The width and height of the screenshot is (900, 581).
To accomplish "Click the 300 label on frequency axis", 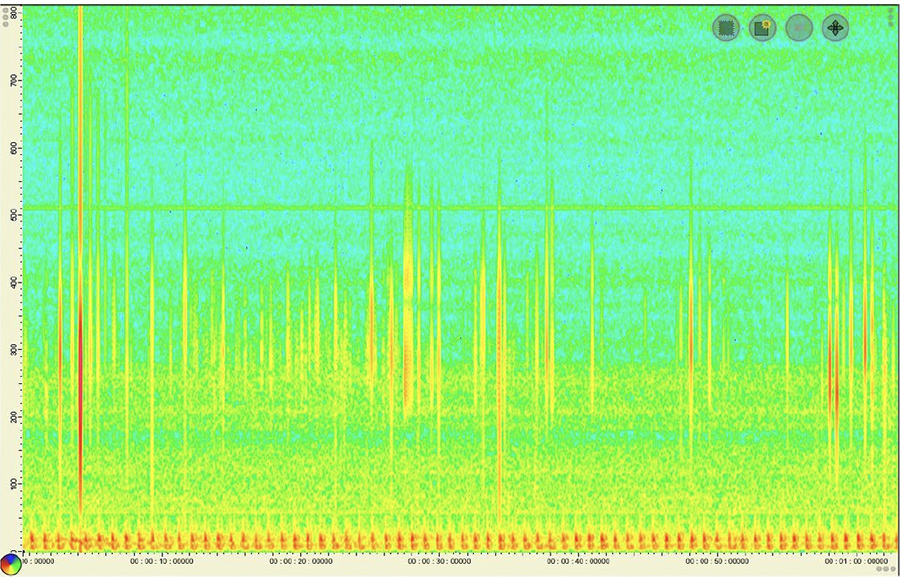I will [x=15, y=350].
